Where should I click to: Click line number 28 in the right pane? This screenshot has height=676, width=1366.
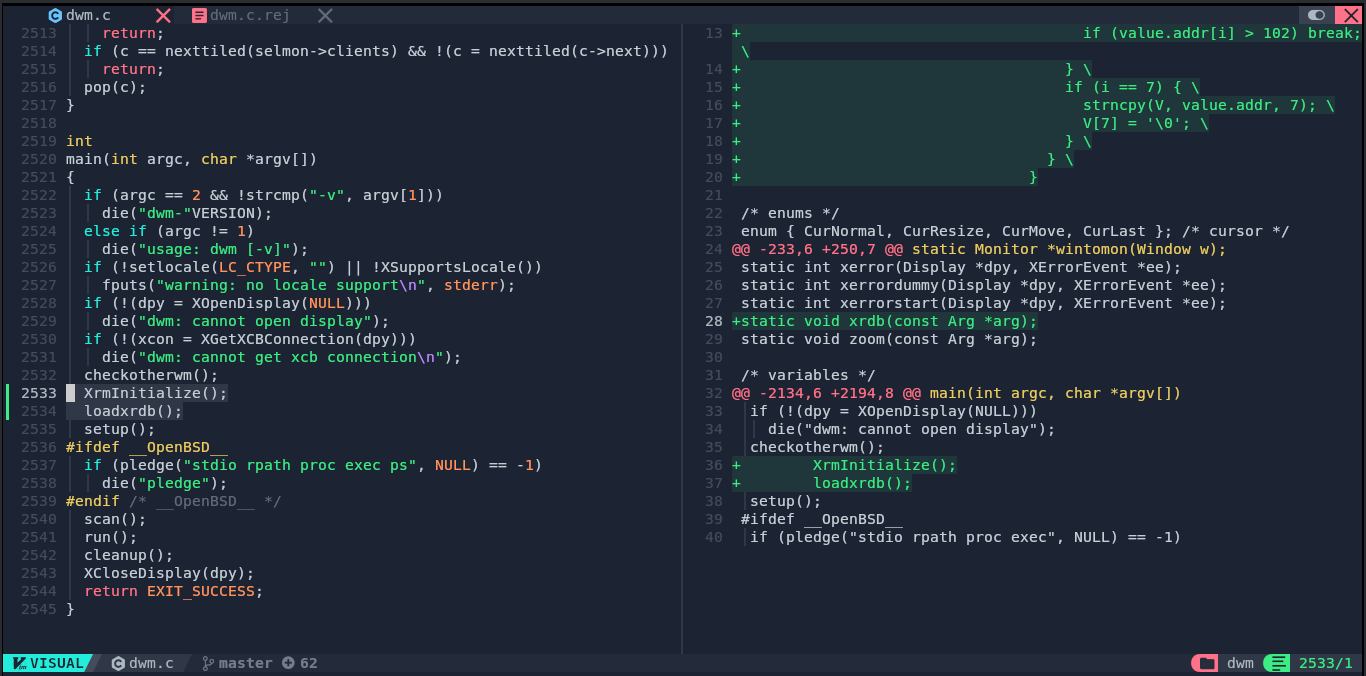[713, 321]
